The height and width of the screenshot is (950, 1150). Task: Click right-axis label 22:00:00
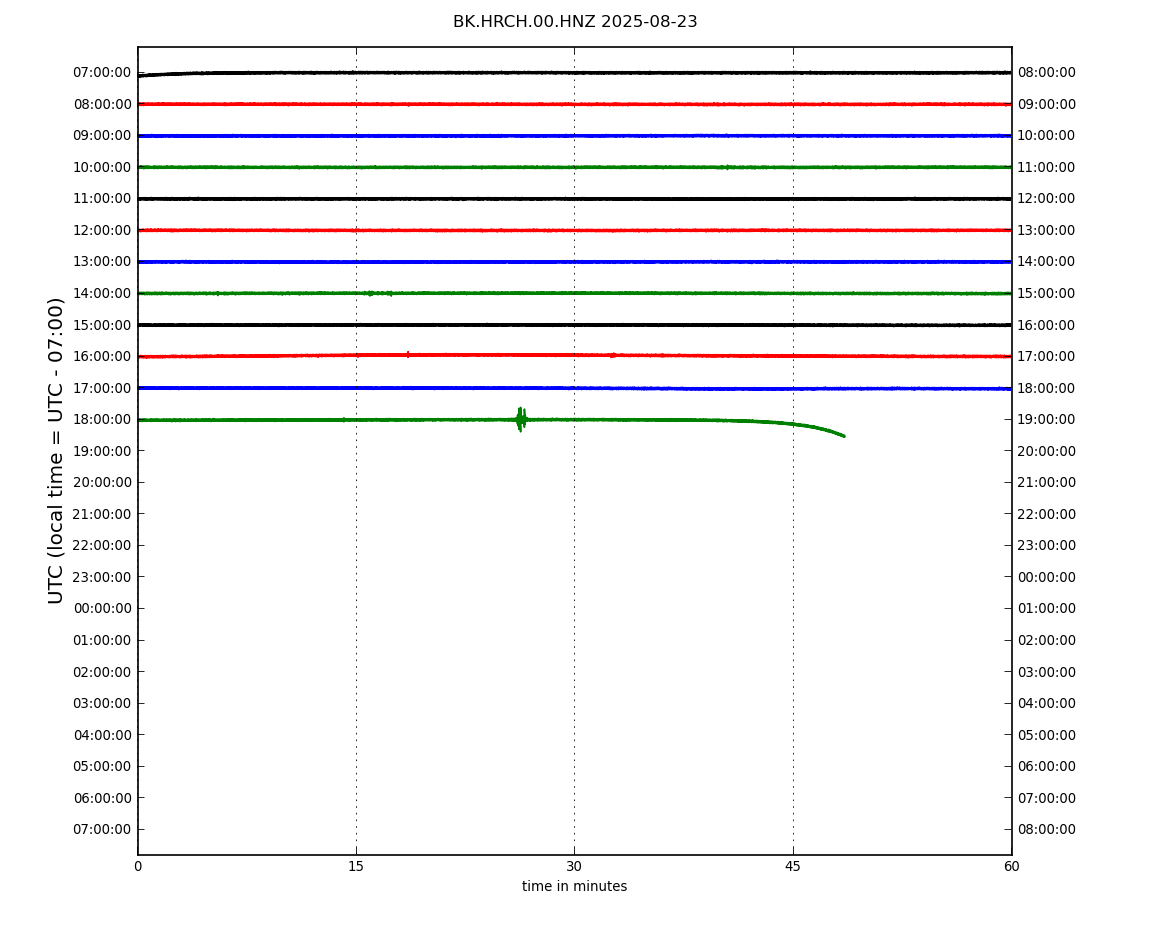click(1047, 514)
